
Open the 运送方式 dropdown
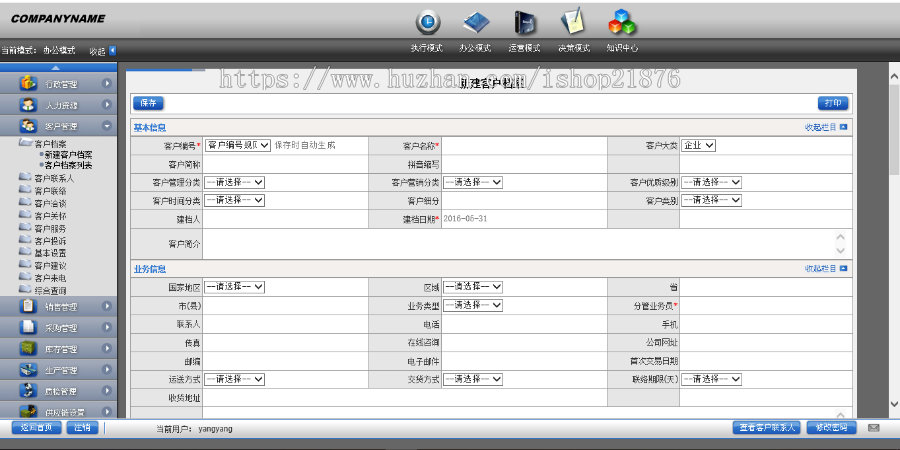[234, 379]
